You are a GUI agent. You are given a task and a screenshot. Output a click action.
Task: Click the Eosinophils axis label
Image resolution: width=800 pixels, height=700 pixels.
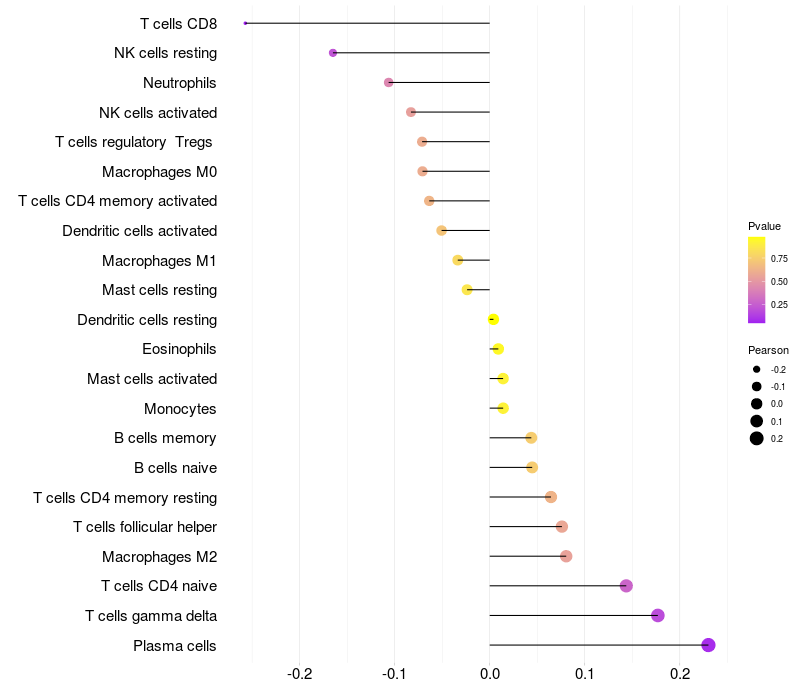coord(179,349)
